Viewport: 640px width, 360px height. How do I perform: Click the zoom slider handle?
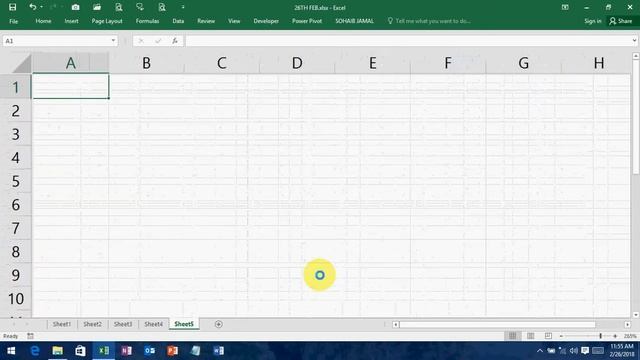click(x=600, y=336)
